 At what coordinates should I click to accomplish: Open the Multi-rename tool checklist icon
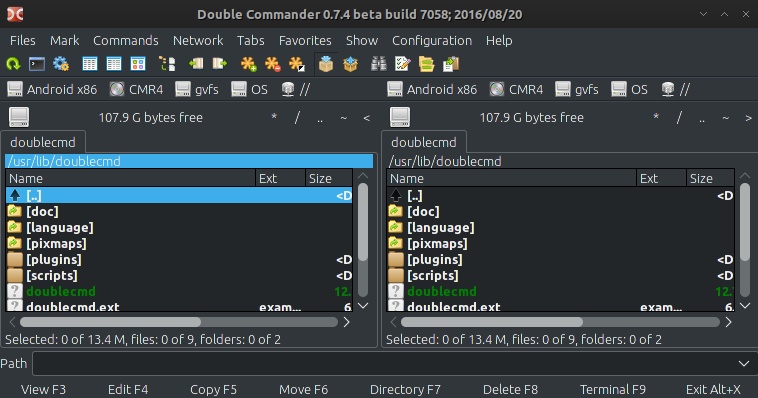(x=403, y=64)
